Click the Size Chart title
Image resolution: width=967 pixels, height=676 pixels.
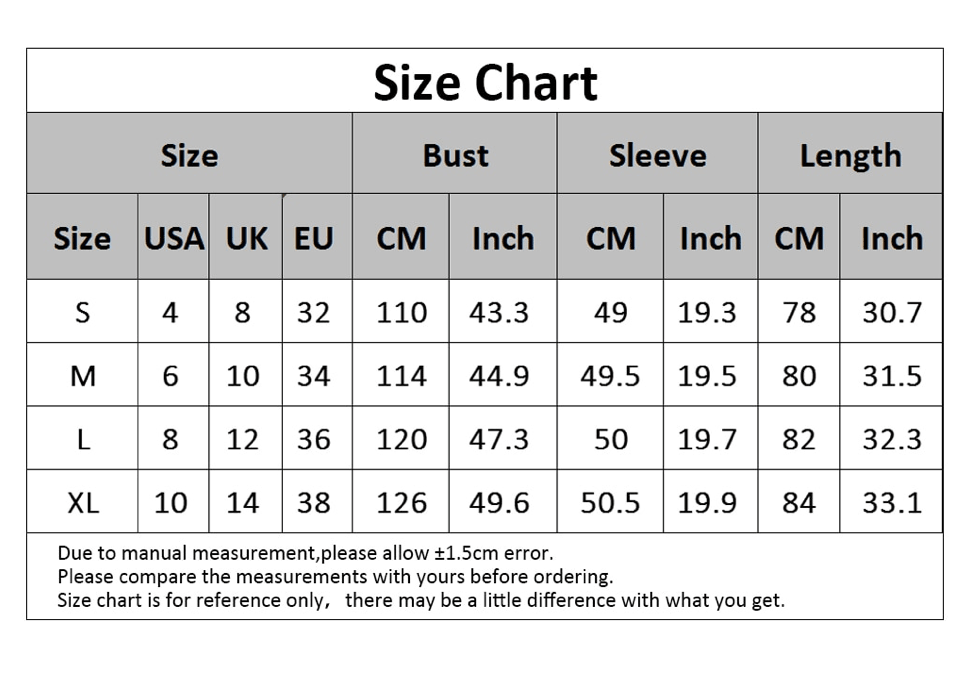click(485, 83)
